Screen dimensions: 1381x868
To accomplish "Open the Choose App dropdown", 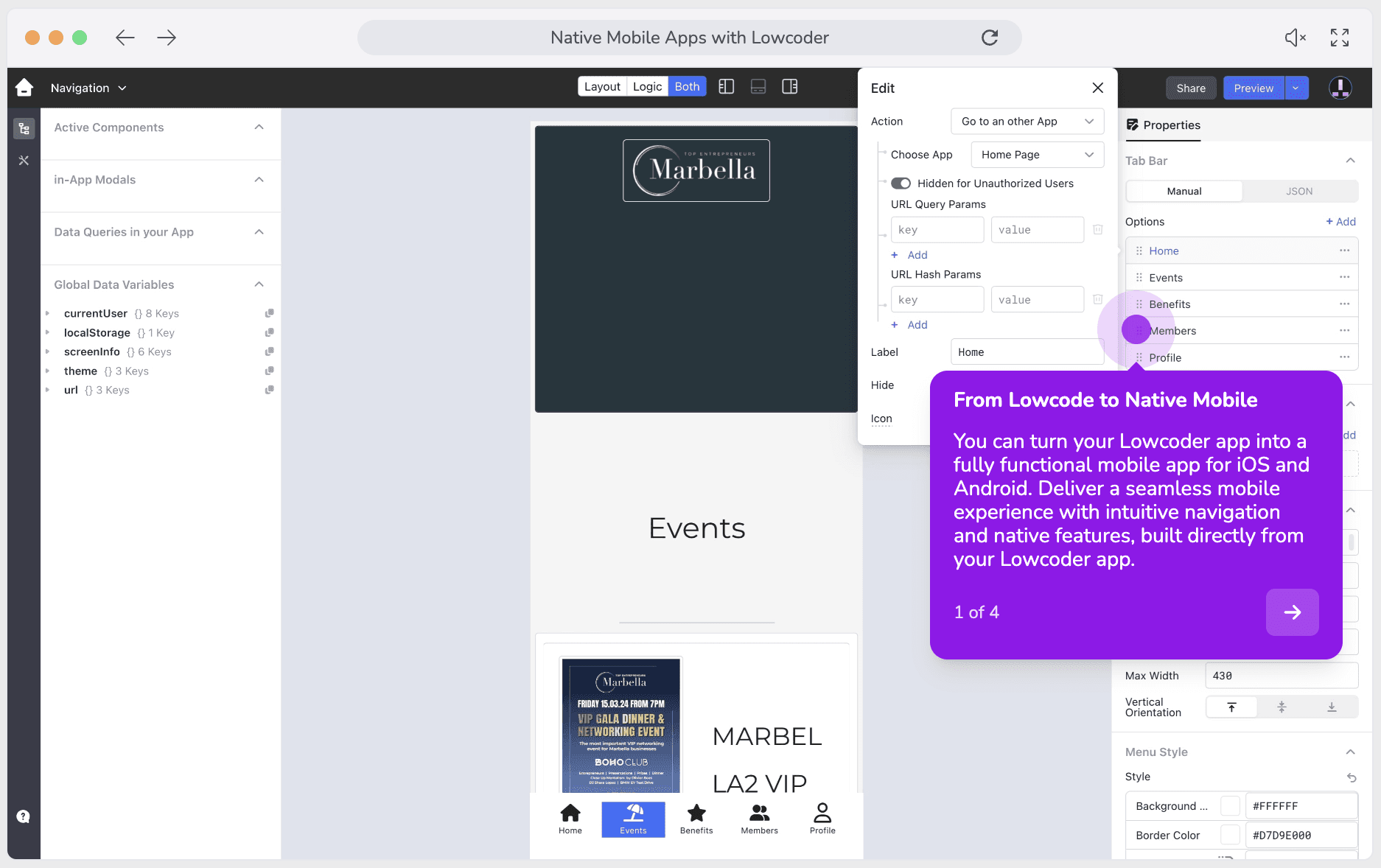I will (1037, 155).
